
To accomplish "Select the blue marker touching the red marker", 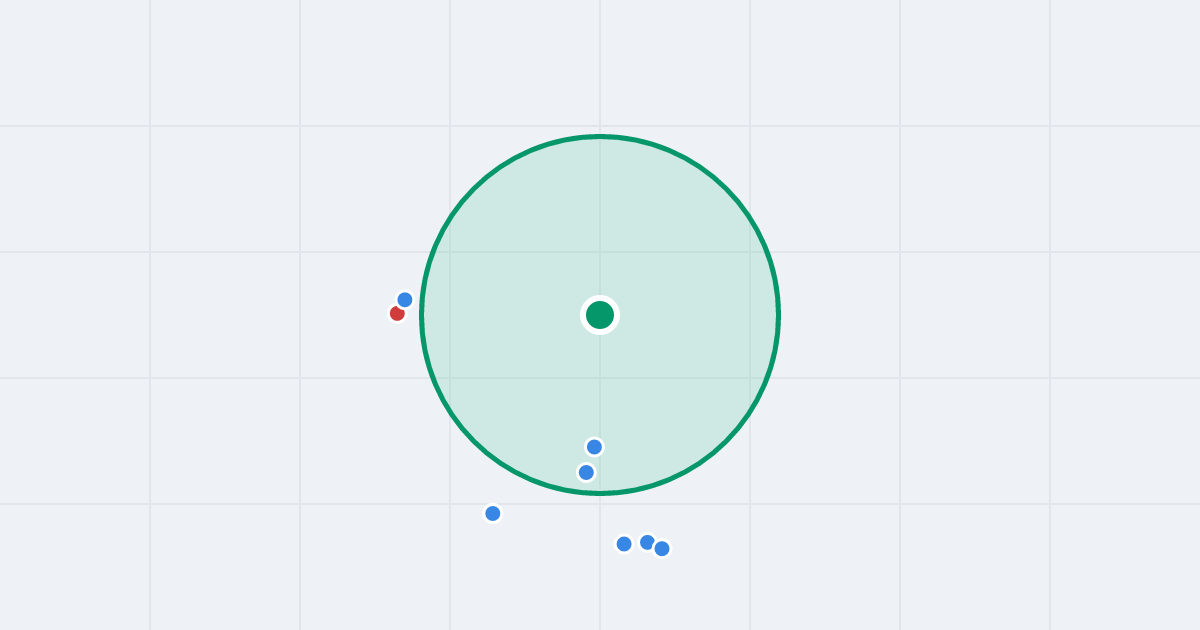I will (405, 300).
